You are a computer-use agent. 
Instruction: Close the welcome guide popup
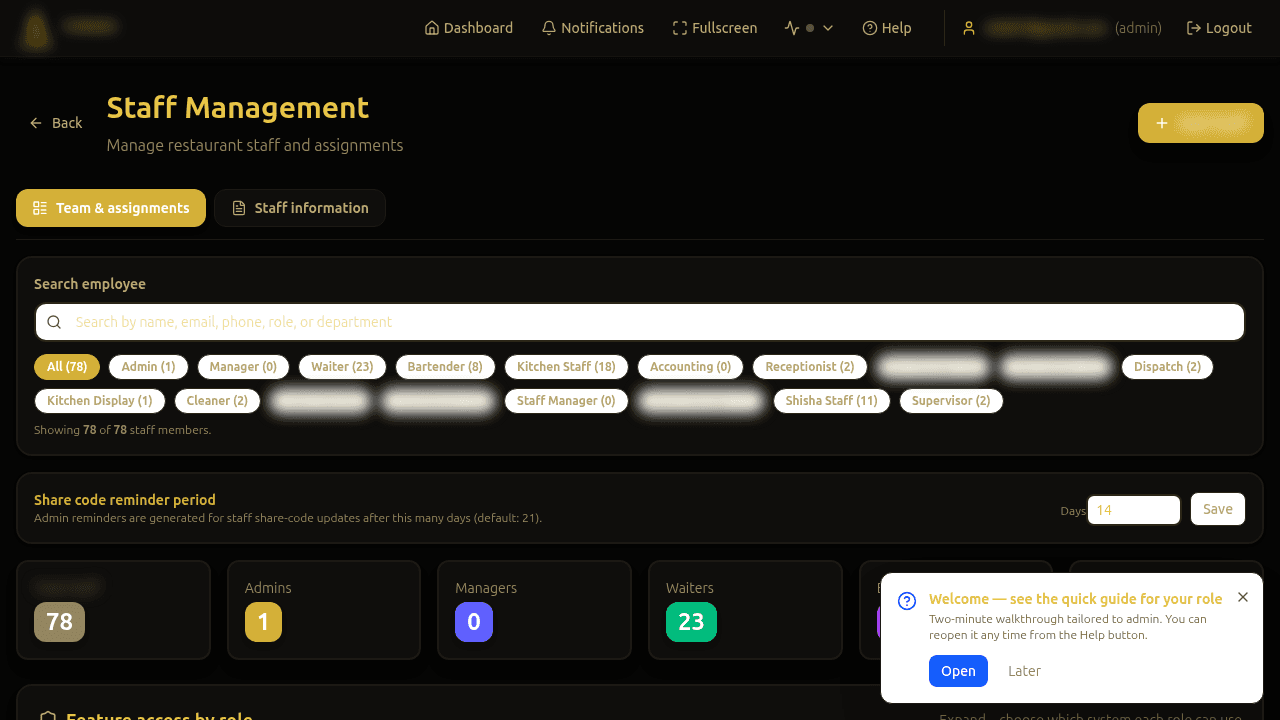click(1243, 597)
